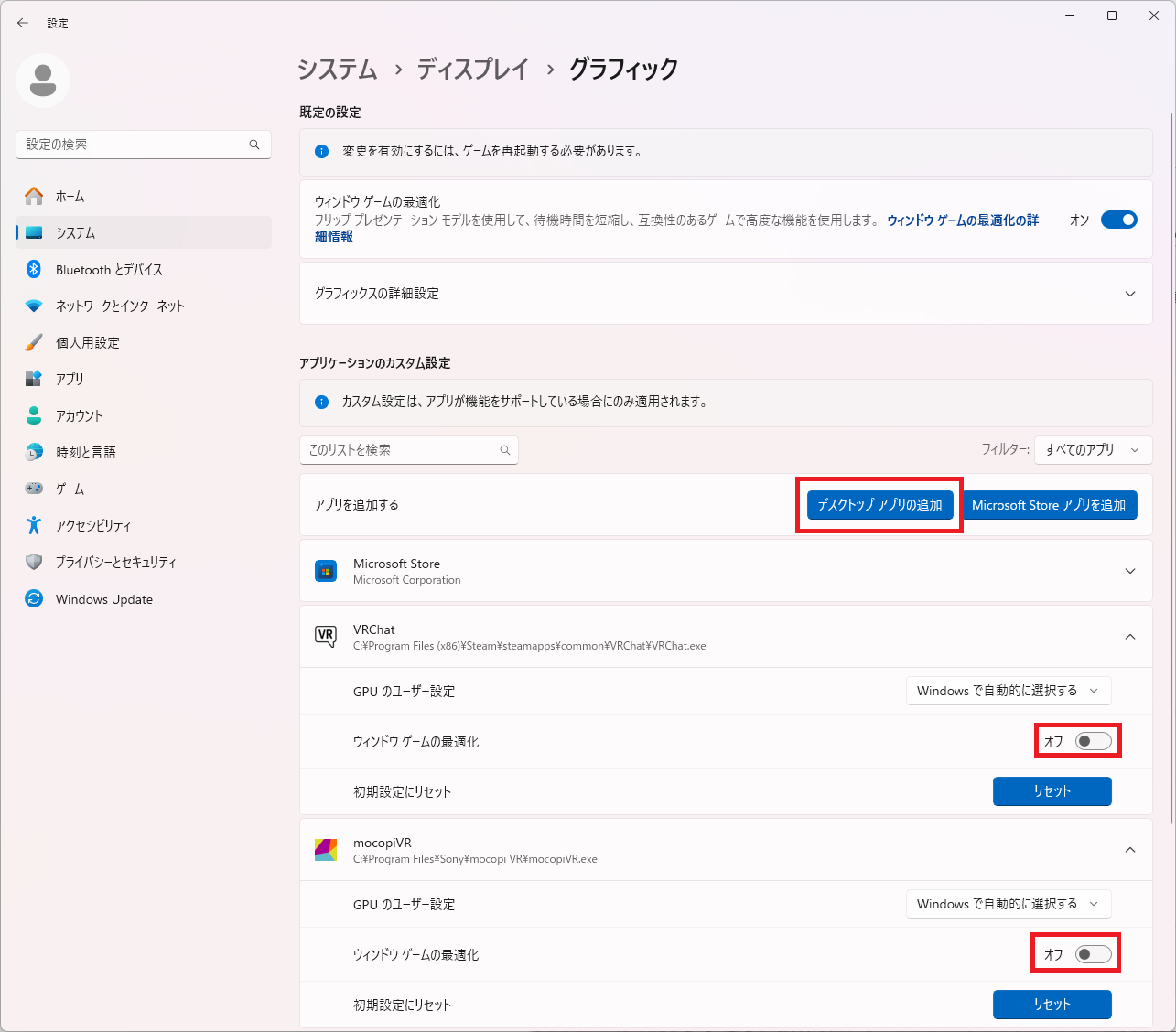Click the VRChat app icon
Viewport: 1176px width, 1032px height.
tap(326, 637)
